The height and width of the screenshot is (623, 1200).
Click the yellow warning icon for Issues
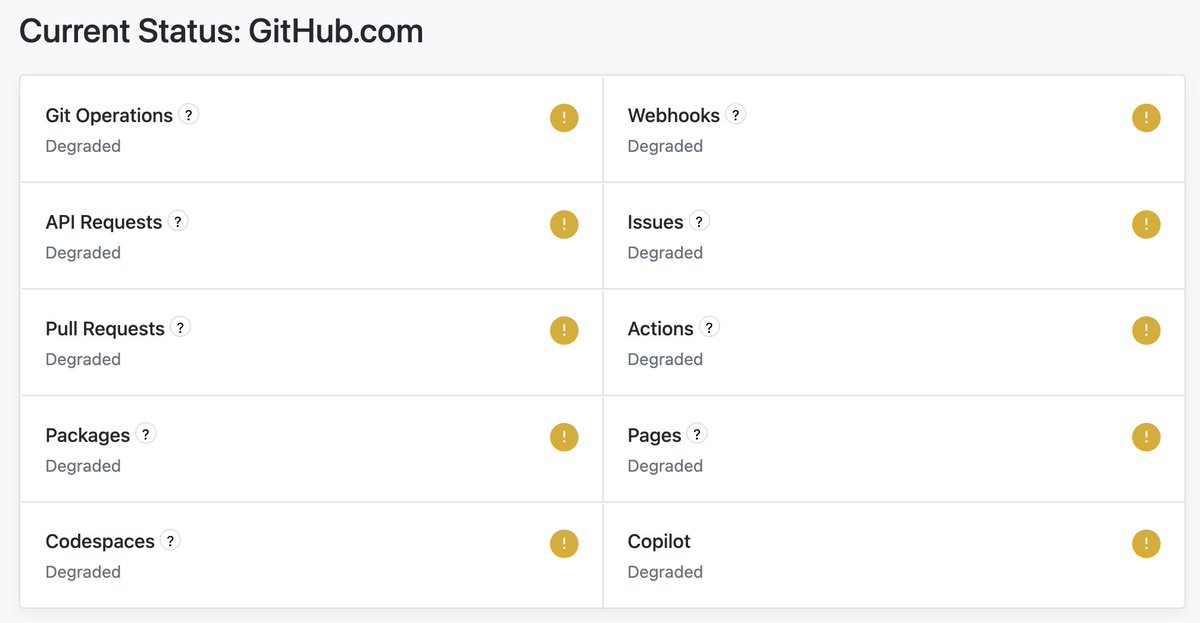pos(1146,225)
